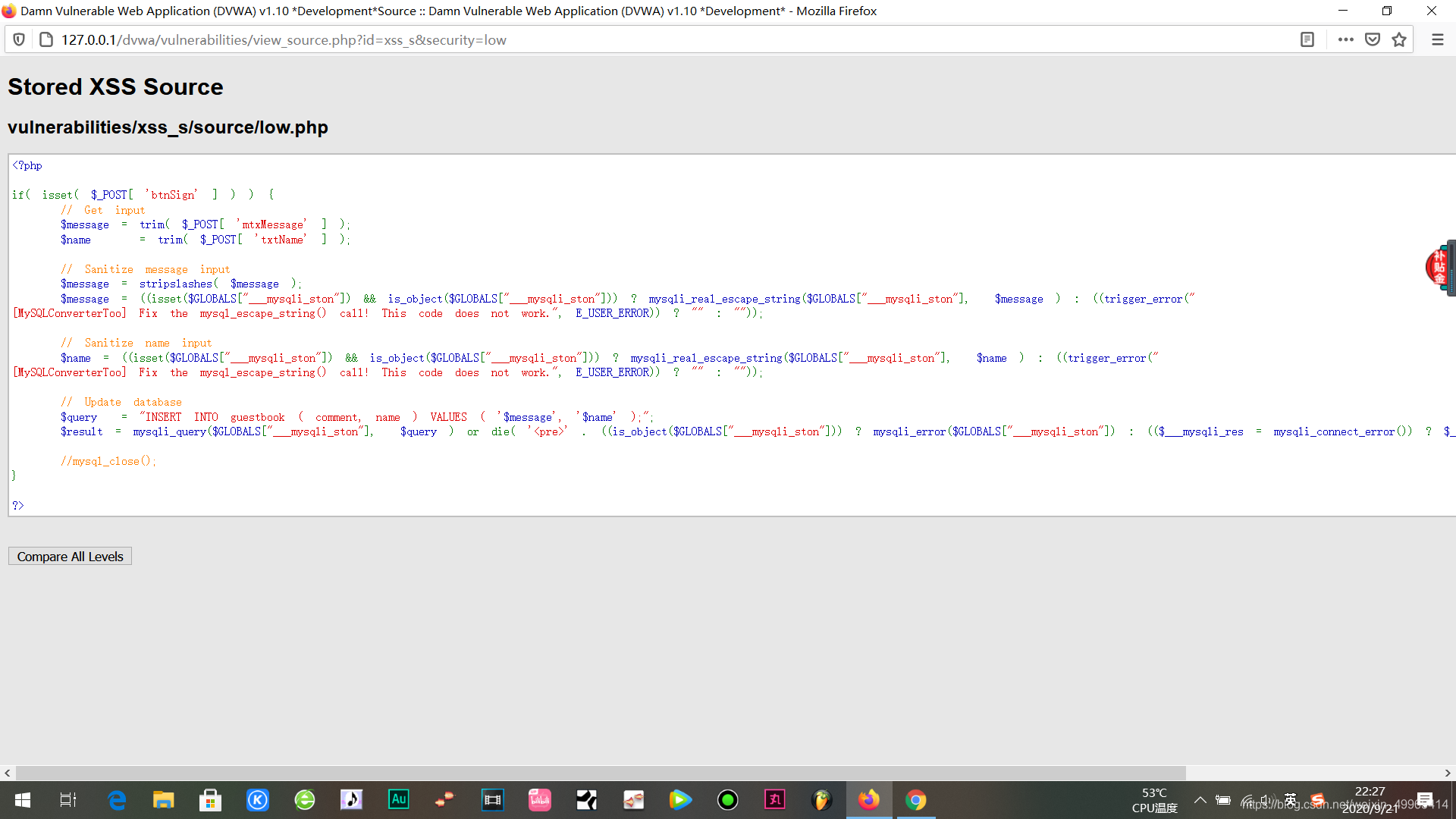Click the '// Get input' code comment
The height and width of the screenshot is (819, 1456).
103,210
